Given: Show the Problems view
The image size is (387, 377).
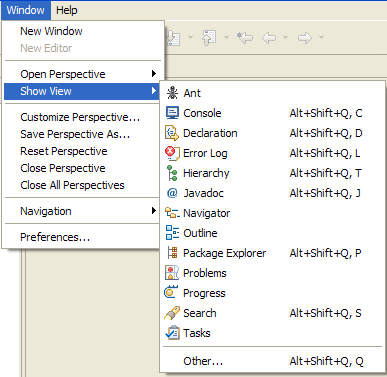Looking at the screenshot, I should (272, 273).
